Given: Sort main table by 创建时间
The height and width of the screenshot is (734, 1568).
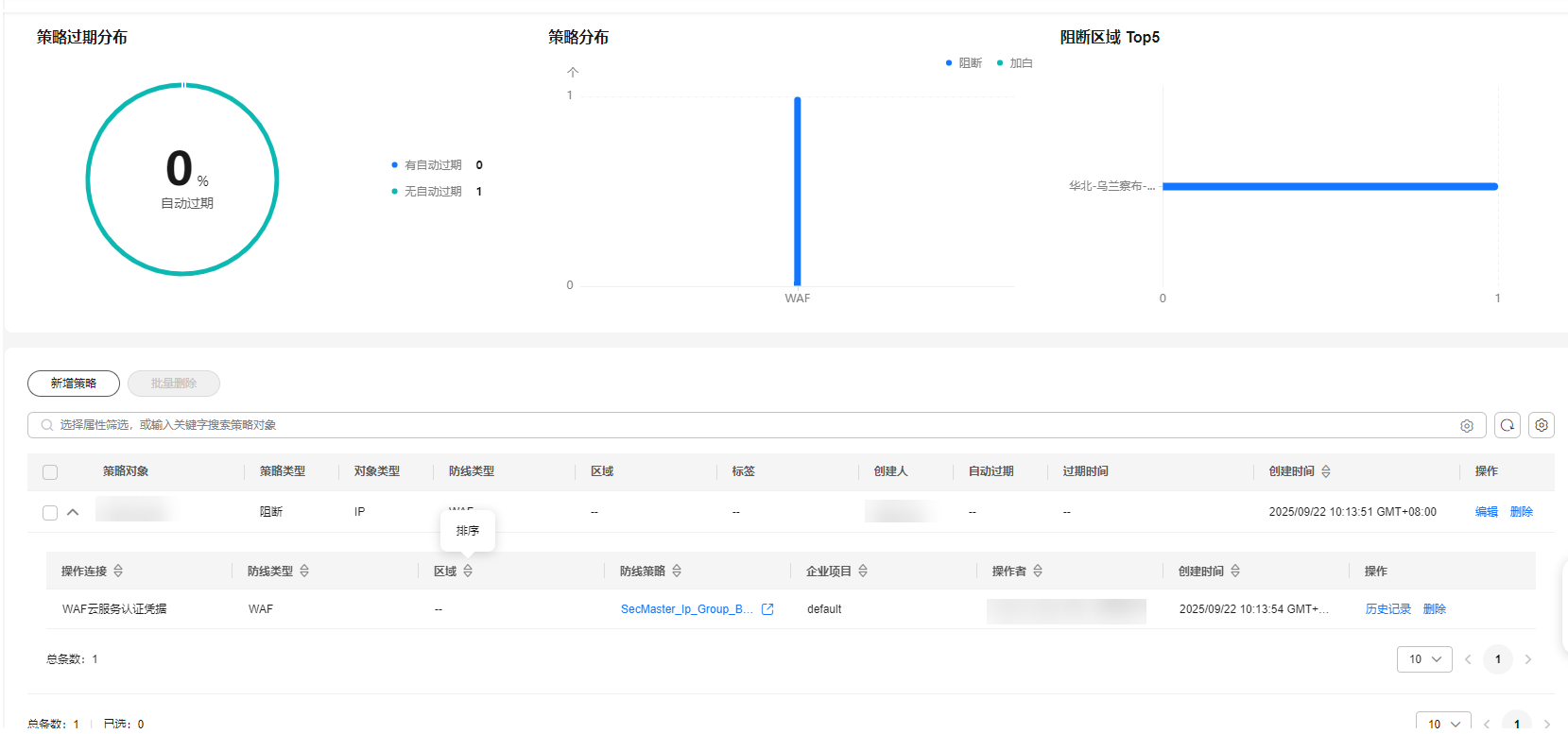Looking at the screenshot, I should 1326,471.
